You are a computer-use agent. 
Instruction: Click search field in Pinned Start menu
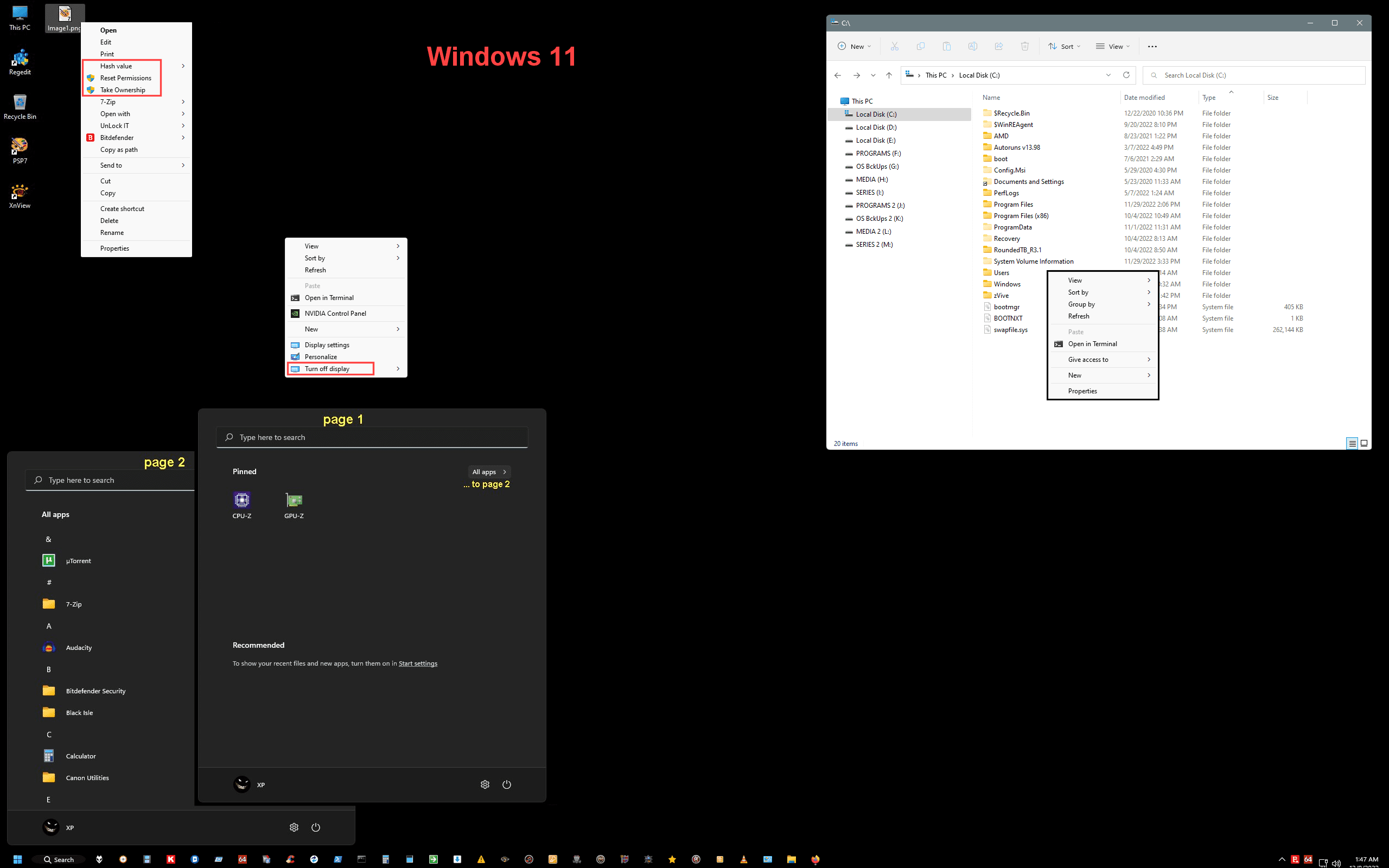(372, 437)
